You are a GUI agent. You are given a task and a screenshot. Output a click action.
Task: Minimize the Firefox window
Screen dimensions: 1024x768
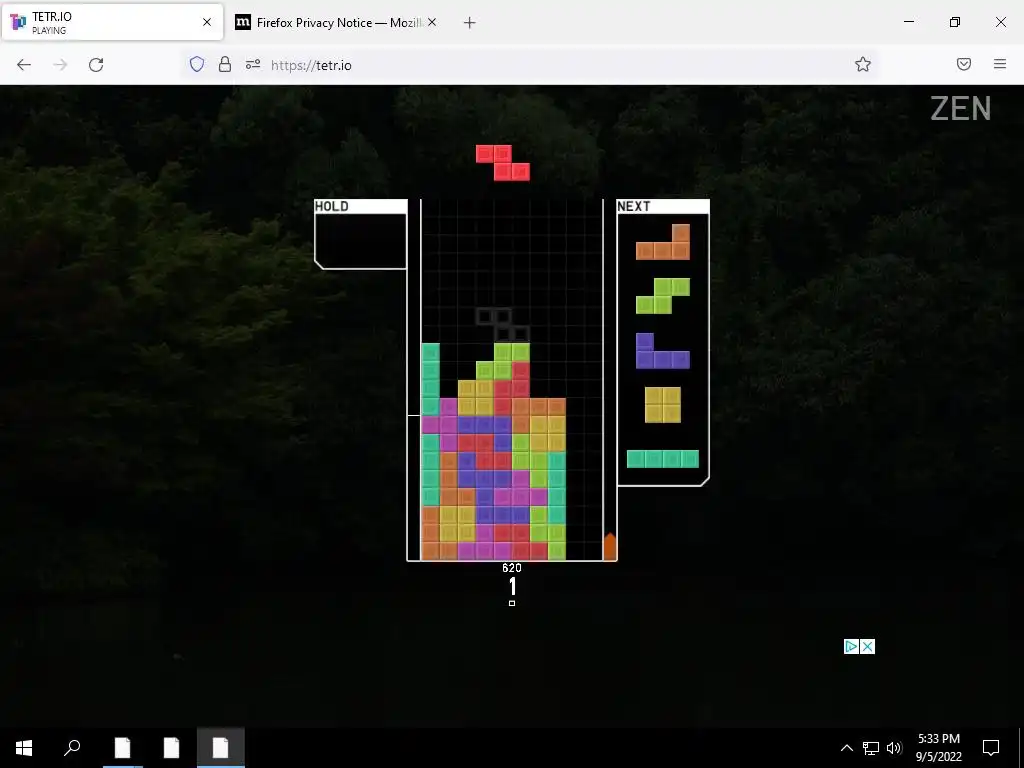[x=908, y=22]
